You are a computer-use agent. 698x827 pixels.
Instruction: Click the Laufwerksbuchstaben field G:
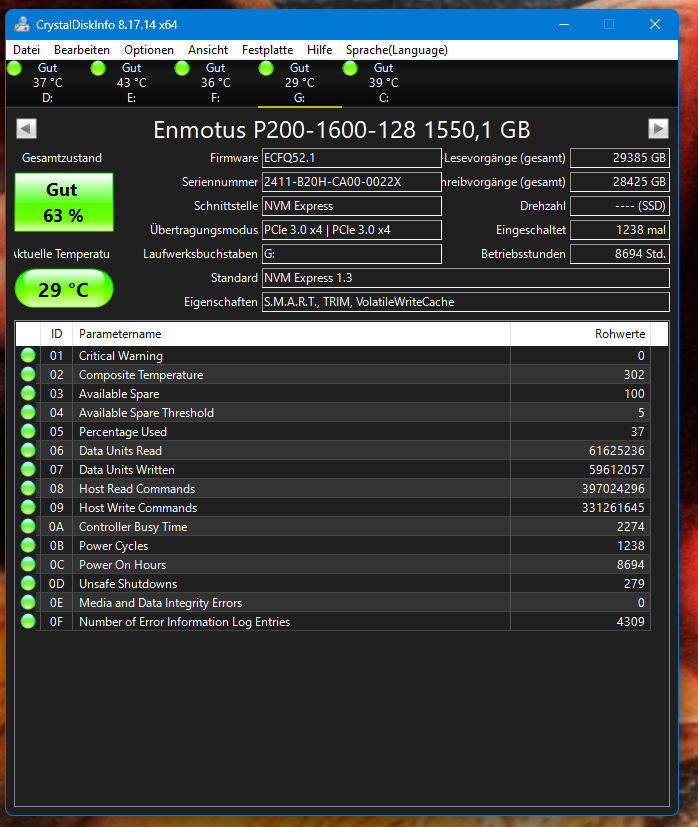(x=351, y=254)
